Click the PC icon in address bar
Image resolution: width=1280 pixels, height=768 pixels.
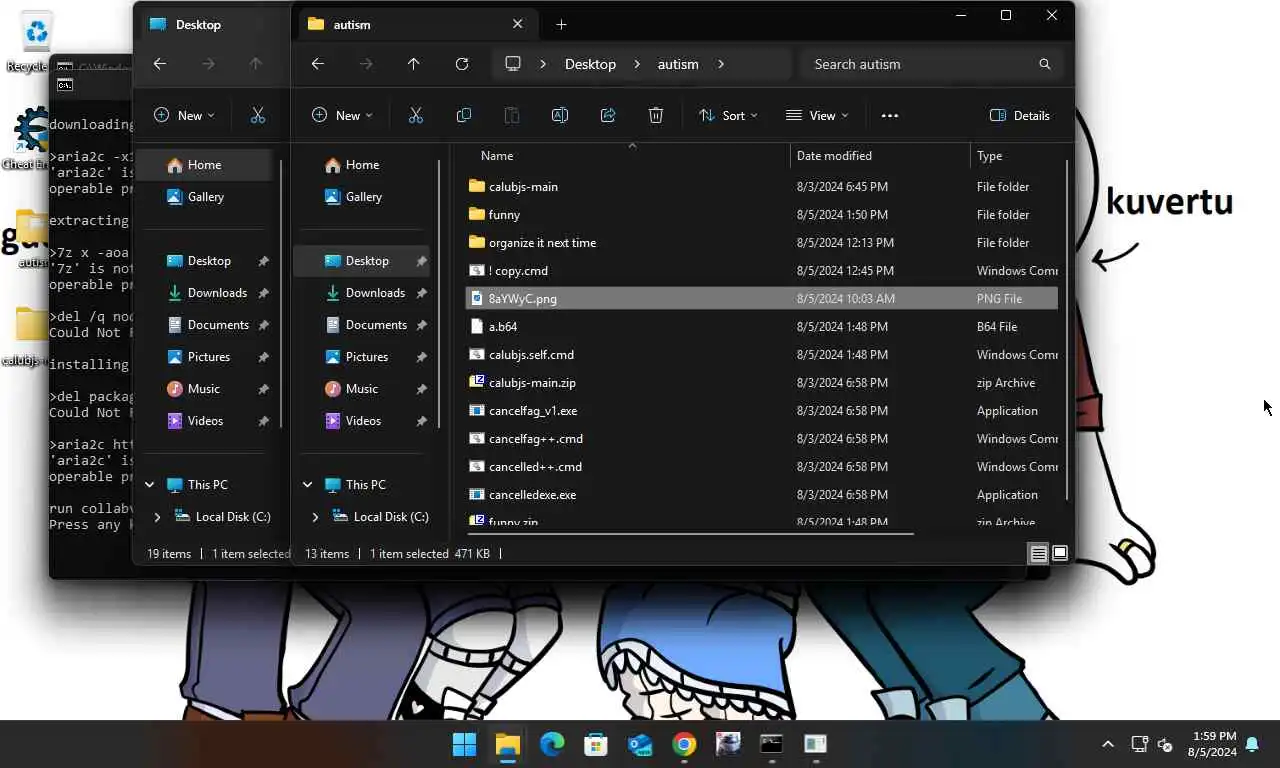(x=513, y=64)
